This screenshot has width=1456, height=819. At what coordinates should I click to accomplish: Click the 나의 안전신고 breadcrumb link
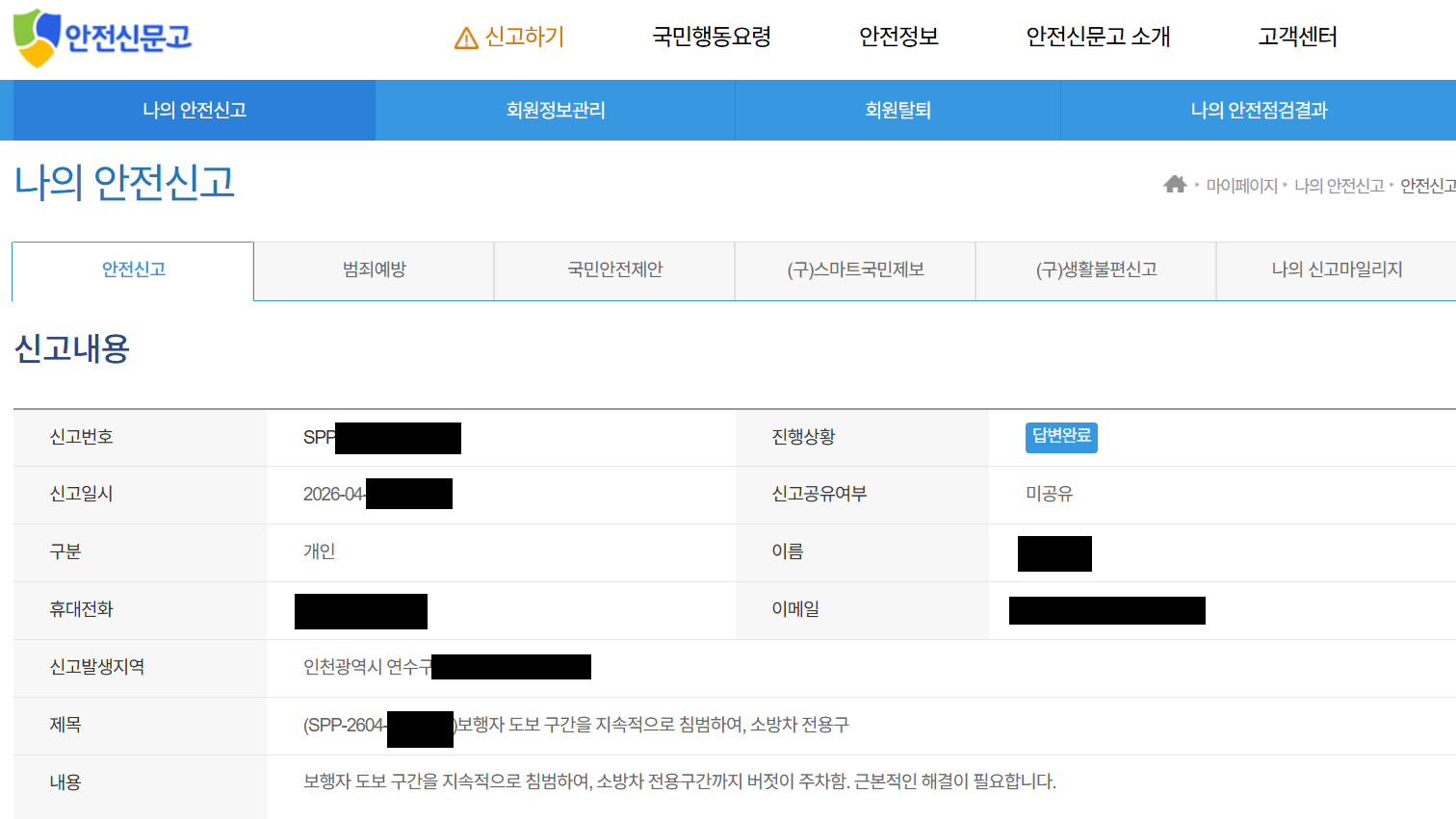coord(1339,186)
